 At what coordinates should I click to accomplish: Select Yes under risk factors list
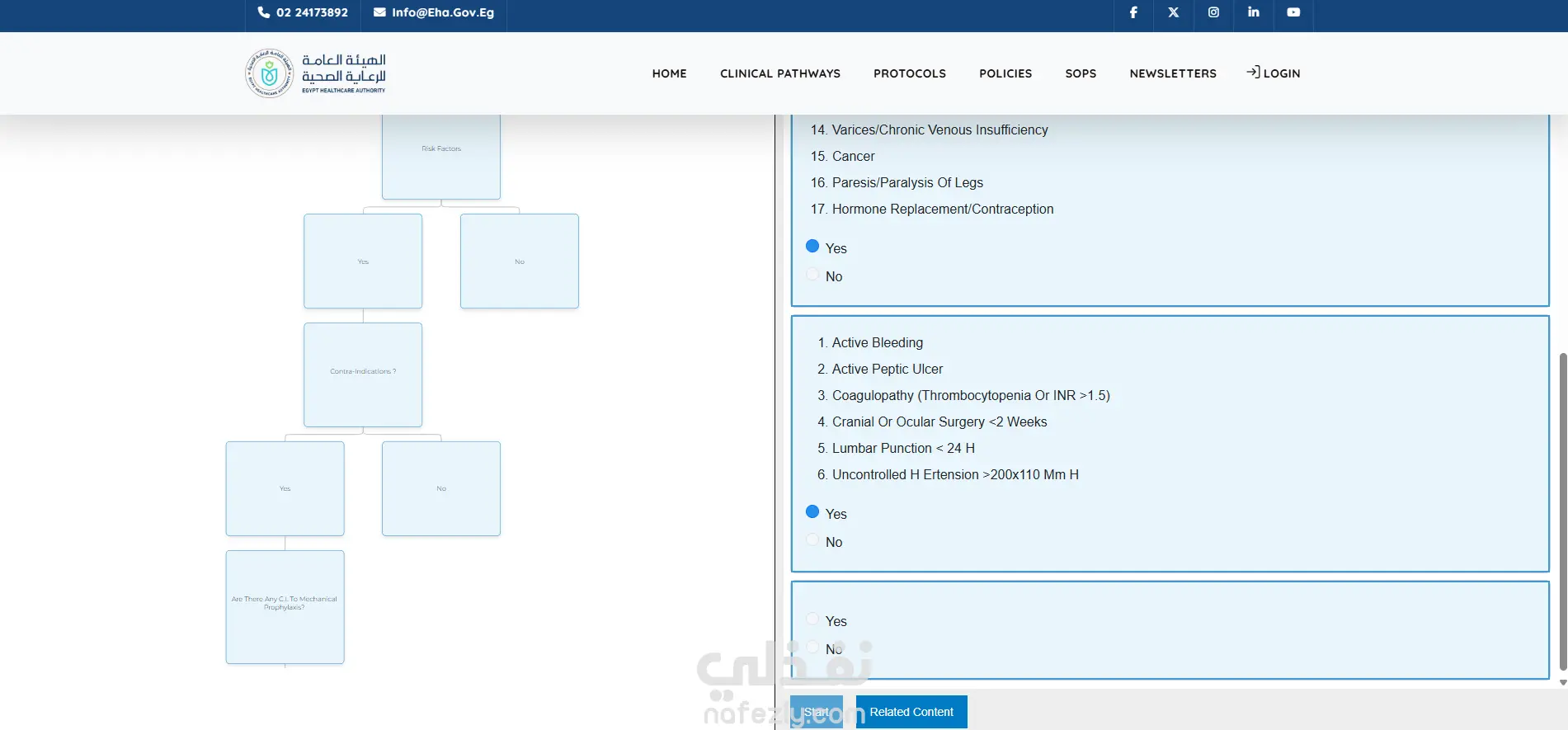812,246
